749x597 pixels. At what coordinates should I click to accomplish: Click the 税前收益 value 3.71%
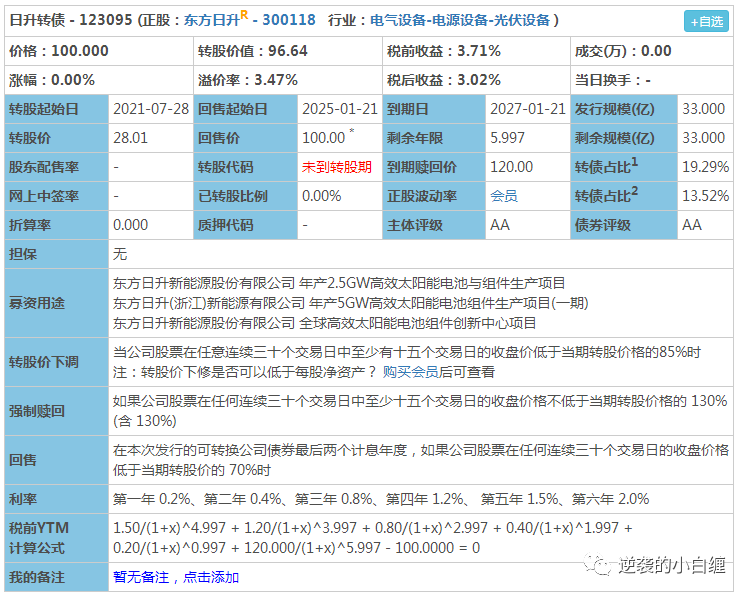point(479,51)
